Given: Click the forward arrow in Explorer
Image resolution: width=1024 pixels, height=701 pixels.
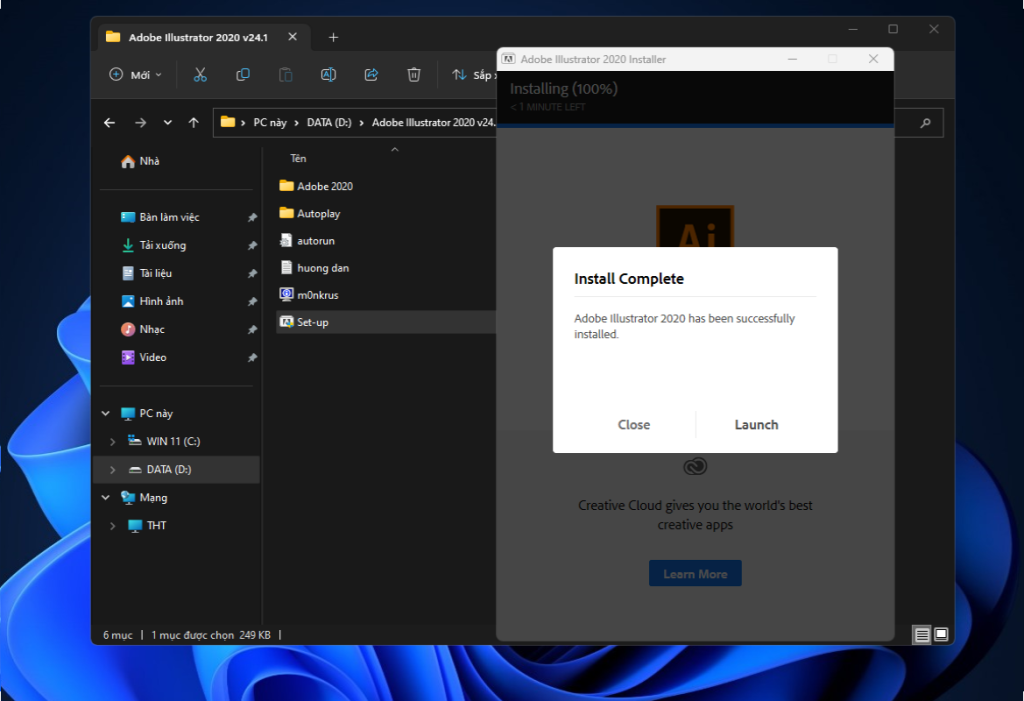Looking at the screenshot, I should pyautogui.click(x=140, y=123).
